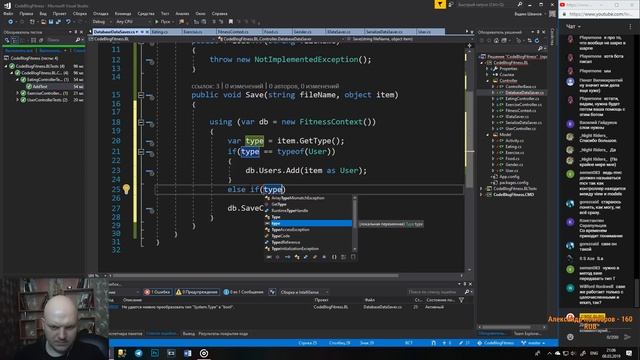Viewport: 640px width, 360px height.
Task: Click the bookmark toolbar icon
Action: tap(231, 22)
